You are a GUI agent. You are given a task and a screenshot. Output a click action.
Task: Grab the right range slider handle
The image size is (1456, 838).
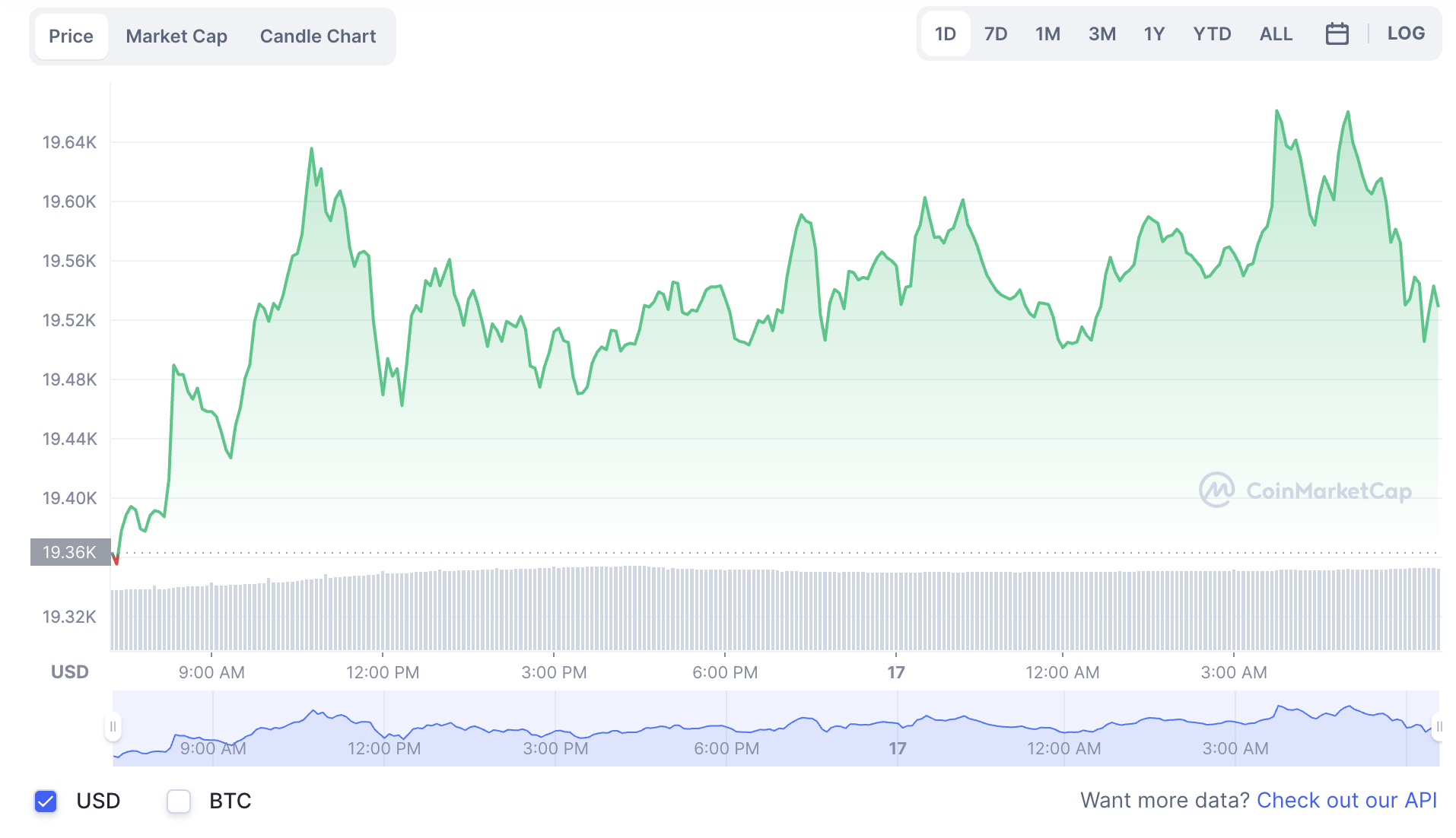pos(1438,727)
